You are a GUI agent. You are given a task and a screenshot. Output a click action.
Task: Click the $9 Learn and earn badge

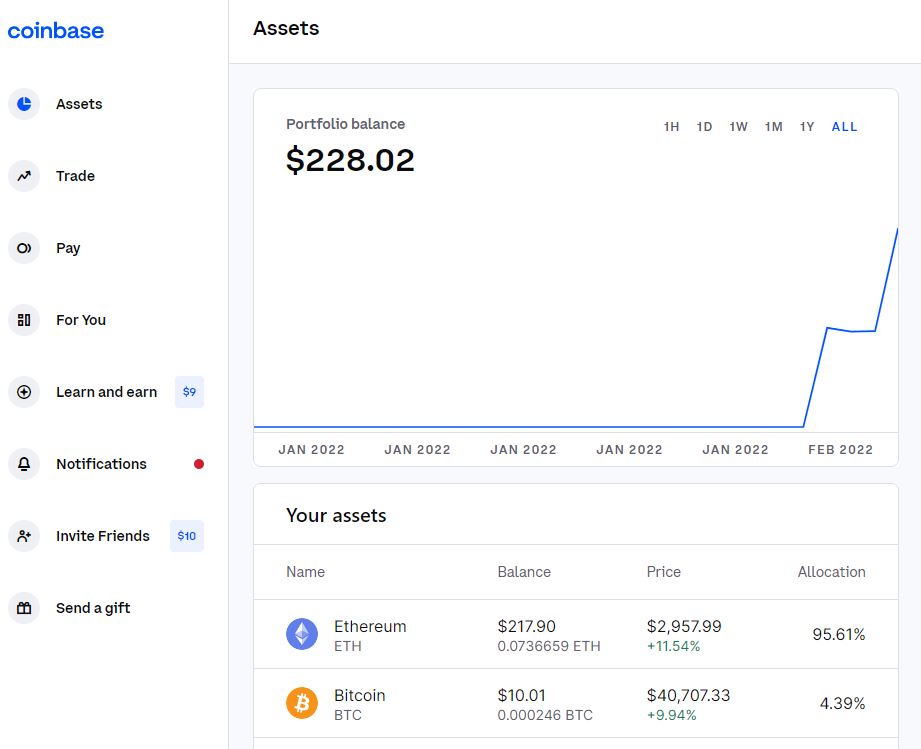[189, 392]
